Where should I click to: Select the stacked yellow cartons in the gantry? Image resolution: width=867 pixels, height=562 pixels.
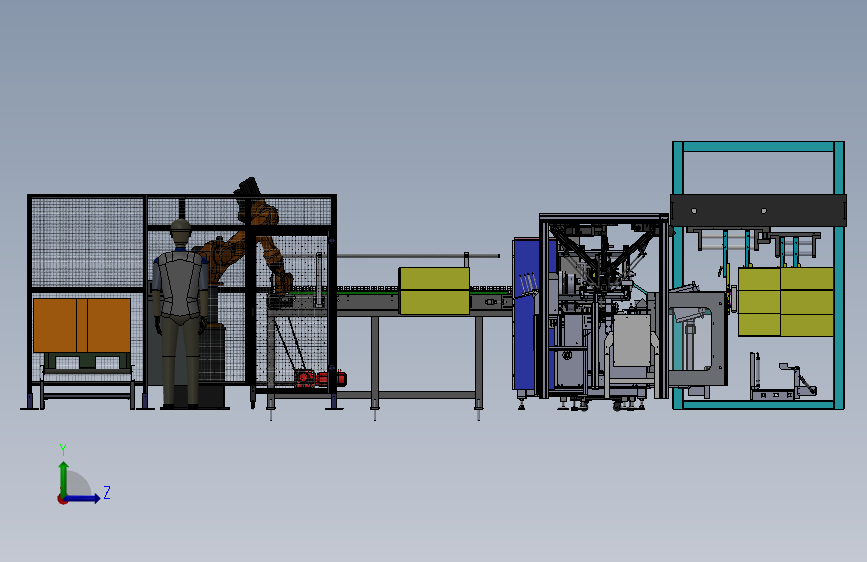786,301
